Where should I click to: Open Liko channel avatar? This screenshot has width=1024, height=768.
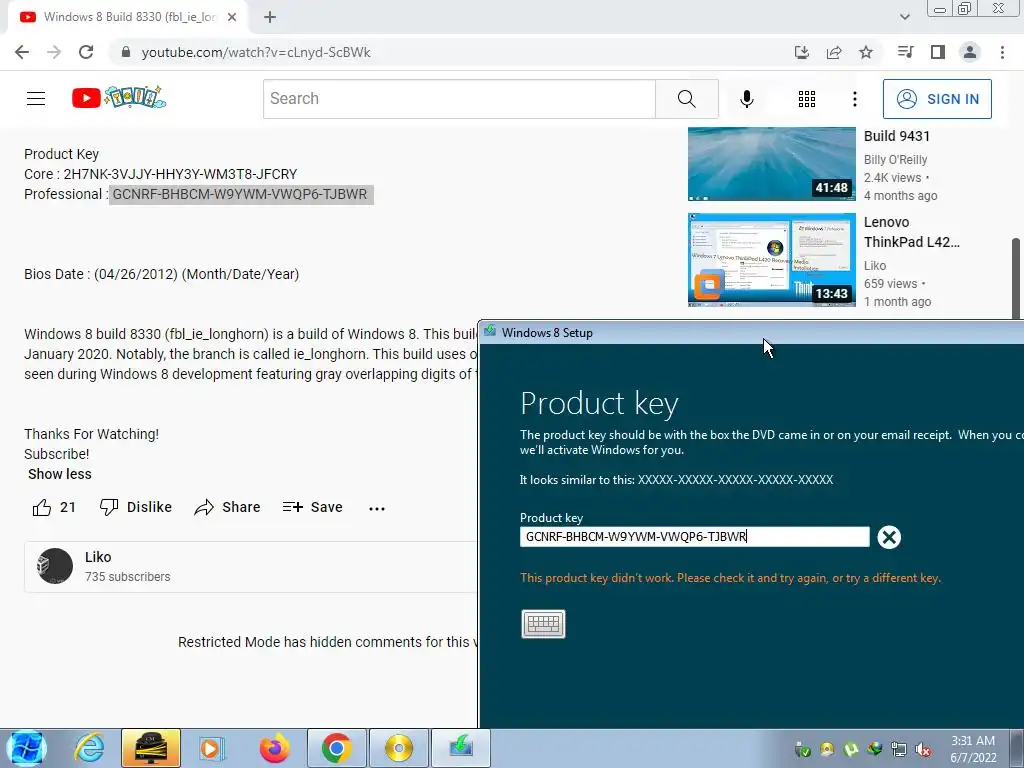click(x=55, y=566)
